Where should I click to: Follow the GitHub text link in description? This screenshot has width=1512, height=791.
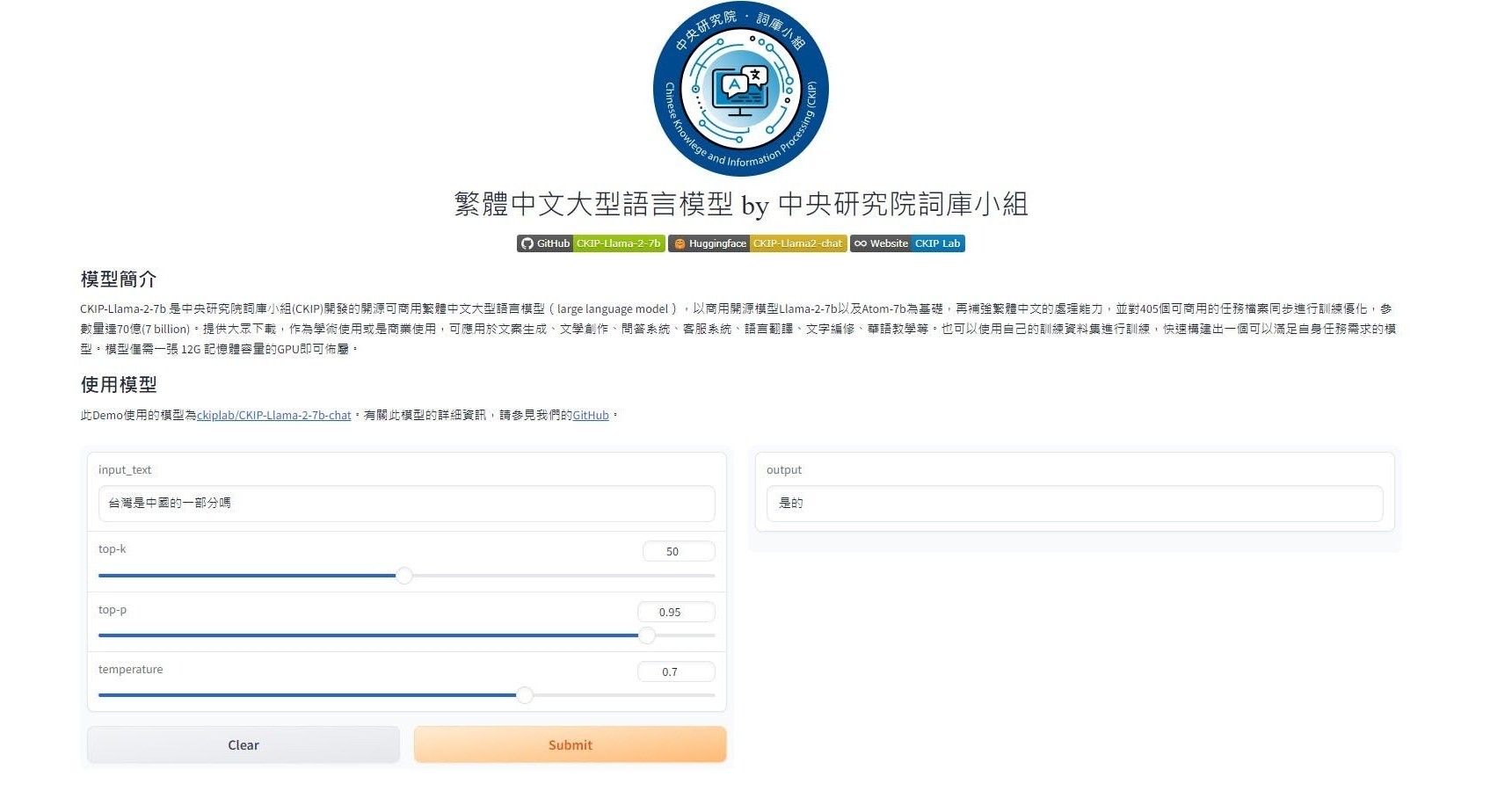[x=591, y=415]
